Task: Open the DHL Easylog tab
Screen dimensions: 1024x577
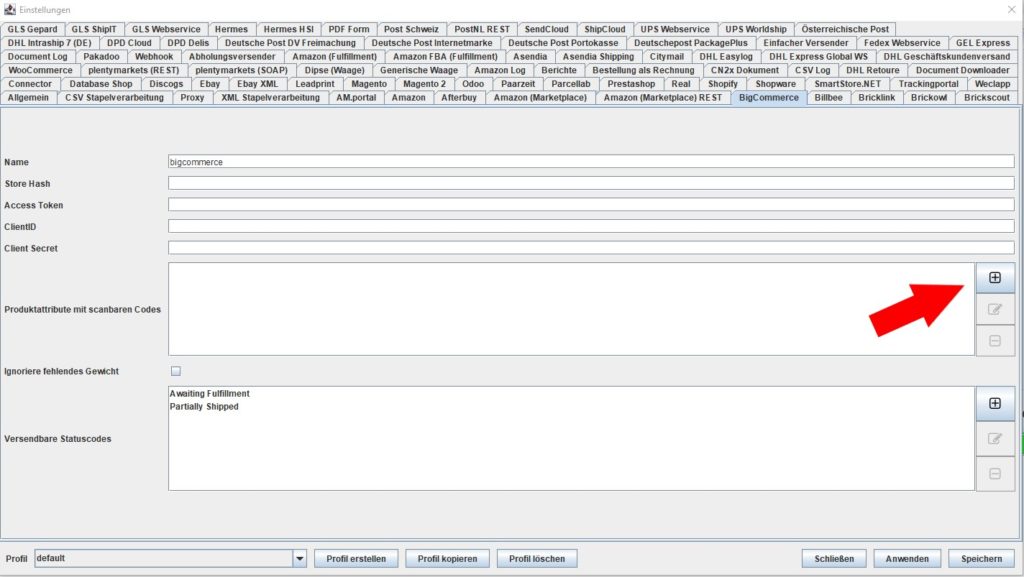Action: click(726, 57)
